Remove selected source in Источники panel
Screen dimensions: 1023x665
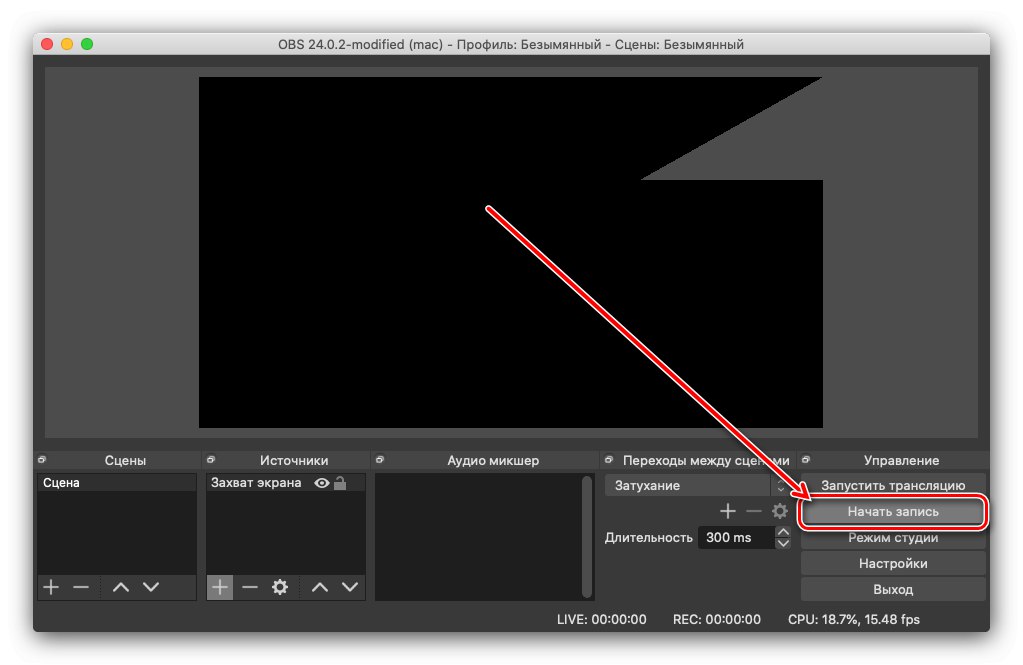(x=250, y=587)
